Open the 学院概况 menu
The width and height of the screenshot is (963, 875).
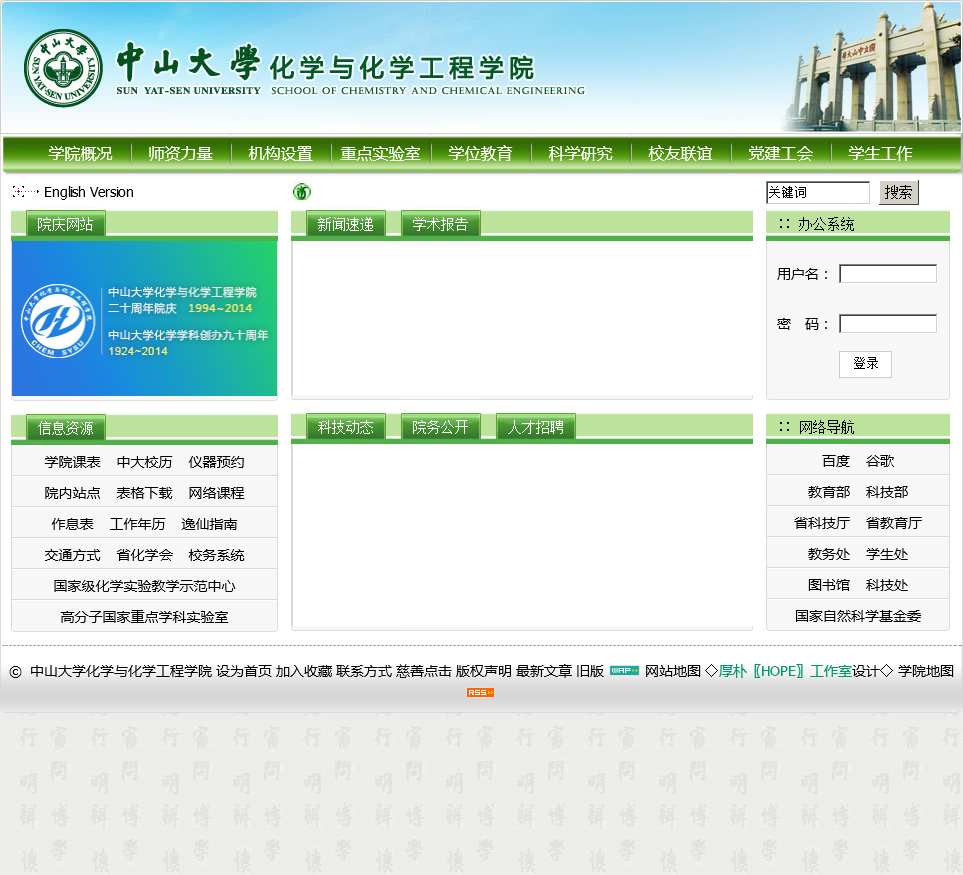pos(80,154)
